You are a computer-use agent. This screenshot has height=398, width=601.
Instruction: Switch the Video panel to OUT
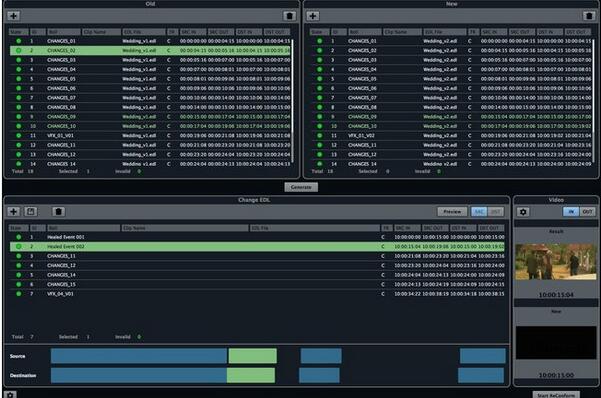point(587,212)
